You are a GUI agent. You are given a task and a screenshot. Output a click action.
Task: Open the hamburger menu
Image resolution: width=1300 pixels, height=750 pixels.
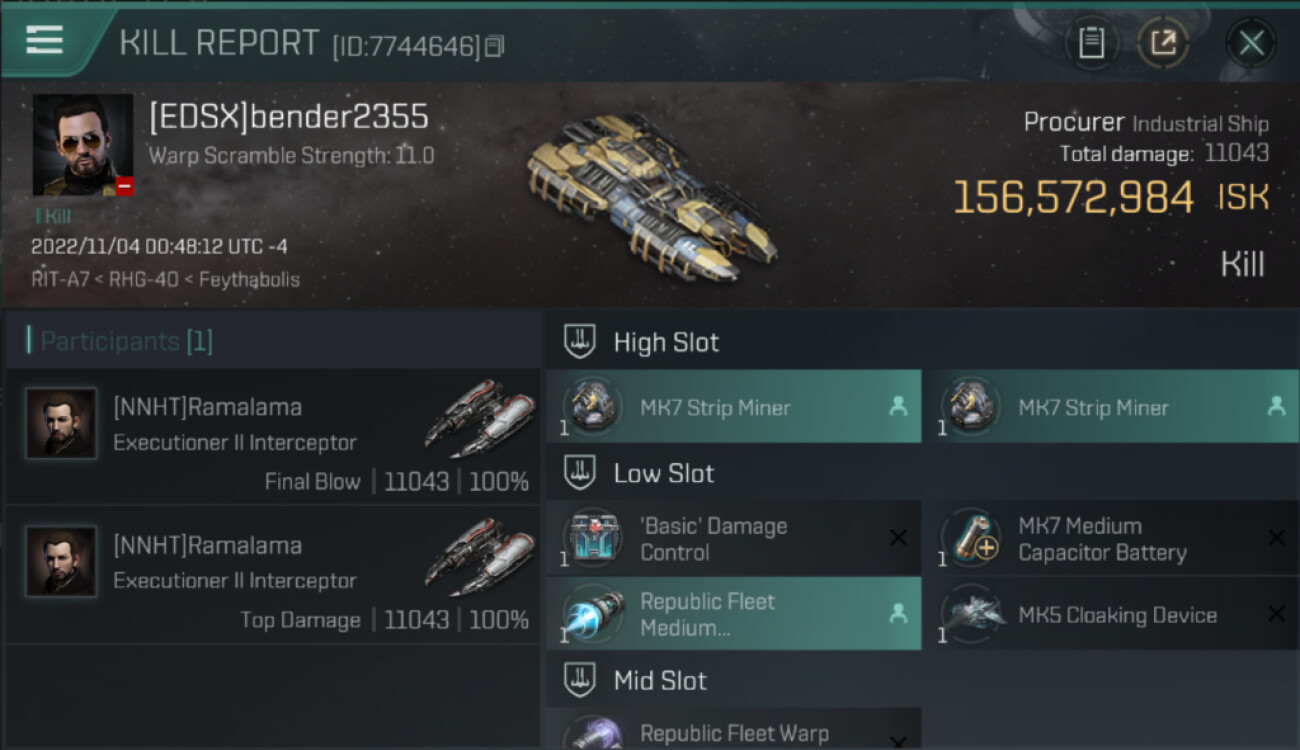tap(44, 40)
